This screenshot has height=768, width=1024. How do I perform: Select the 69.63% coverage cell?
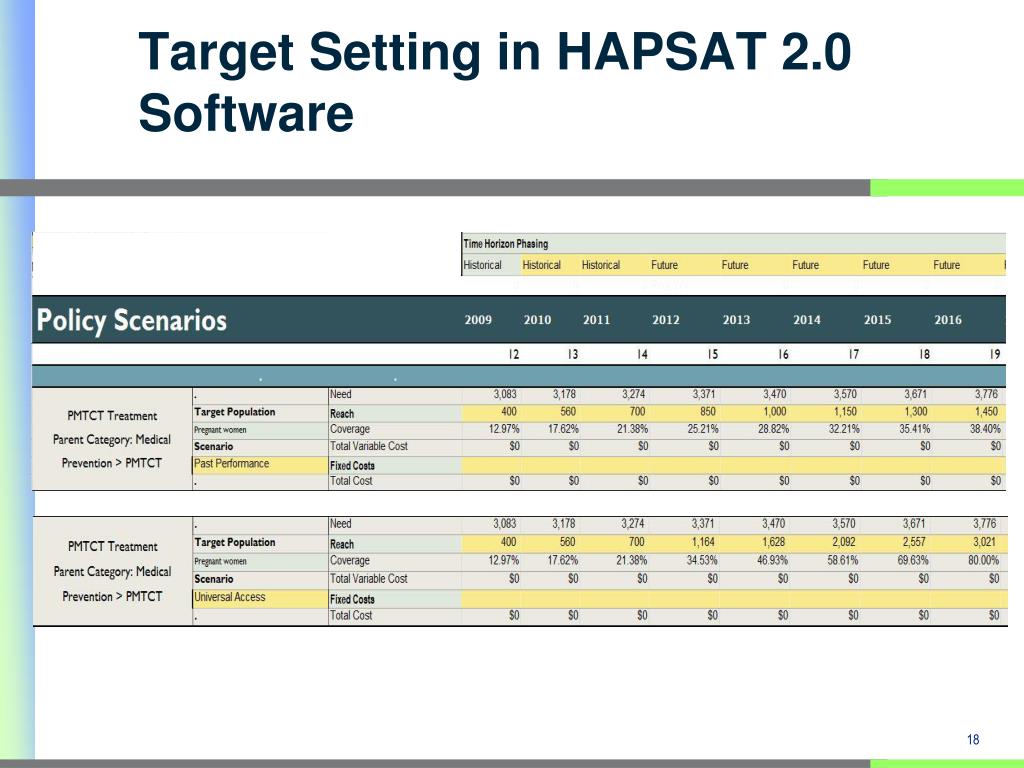coord(913,560)
